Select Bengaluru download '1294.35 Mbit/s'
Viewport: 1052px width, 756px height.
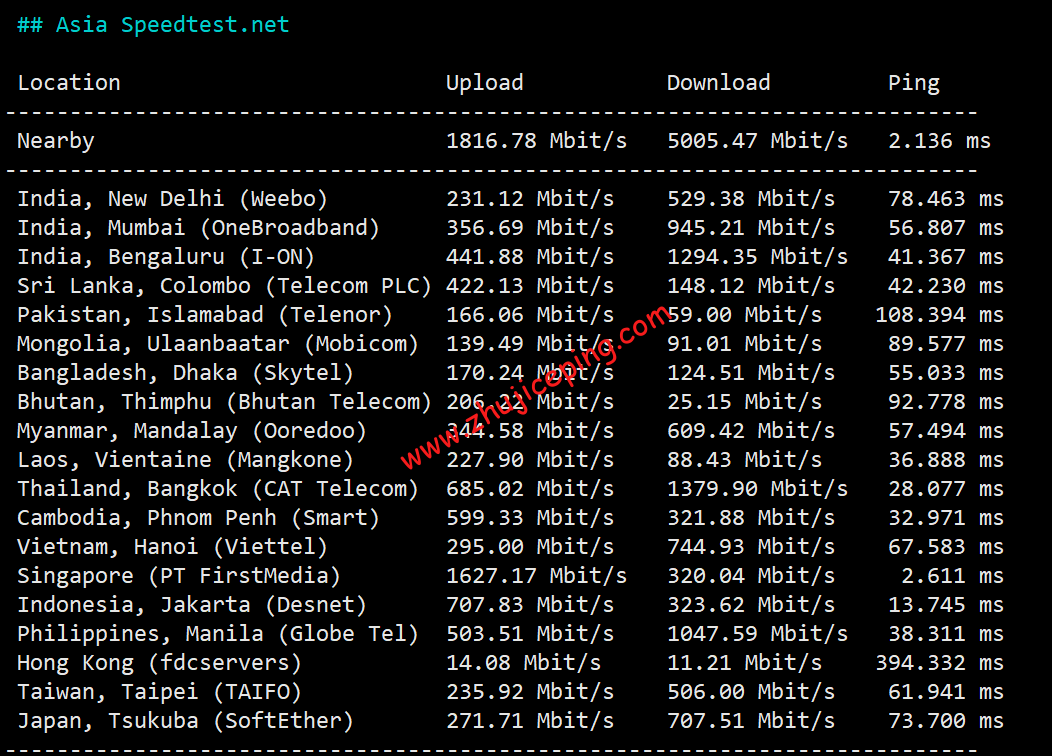point(757,257)
